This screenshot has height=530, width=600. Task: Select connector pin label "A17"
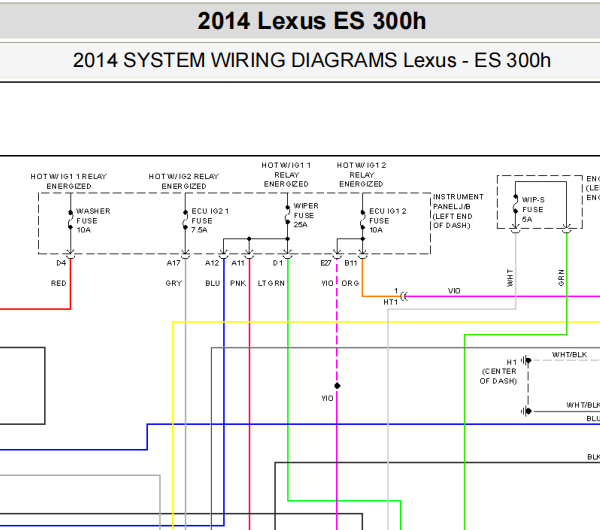[173, 263]
